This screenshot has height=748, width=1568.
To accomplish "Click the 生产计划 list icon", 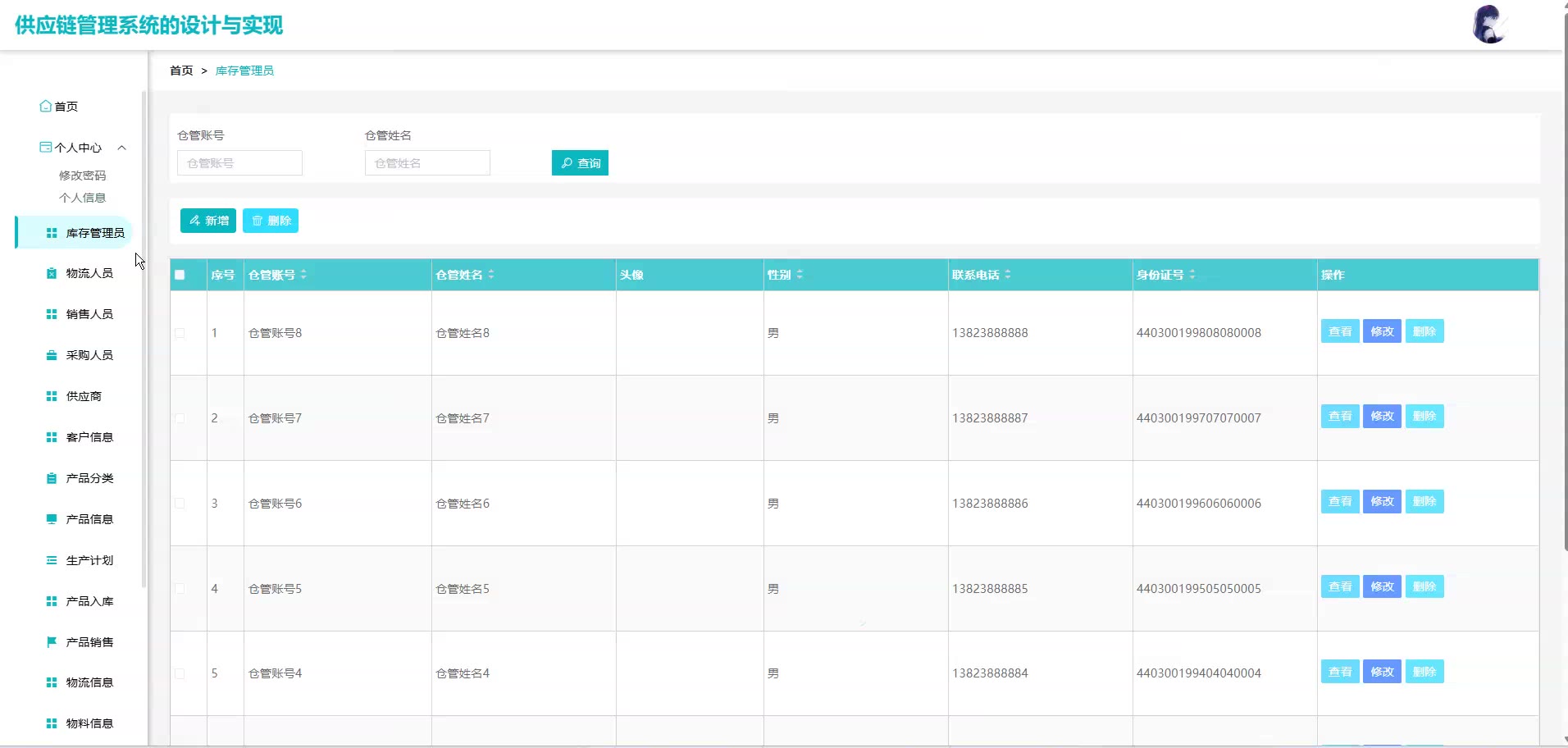I will click(52, 560).
